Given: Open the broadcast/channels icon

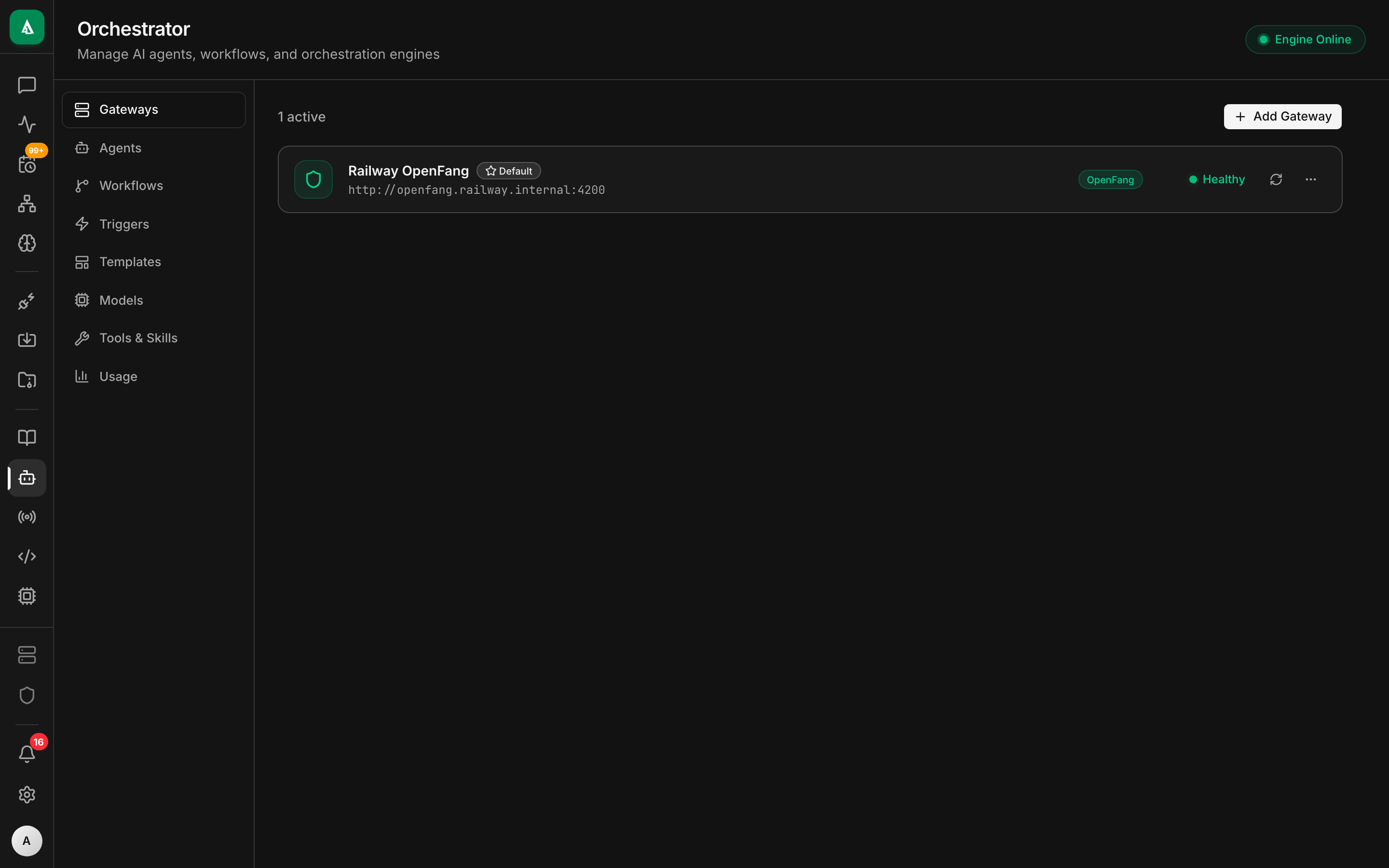Looking at the screenshot, I should 27,516.
